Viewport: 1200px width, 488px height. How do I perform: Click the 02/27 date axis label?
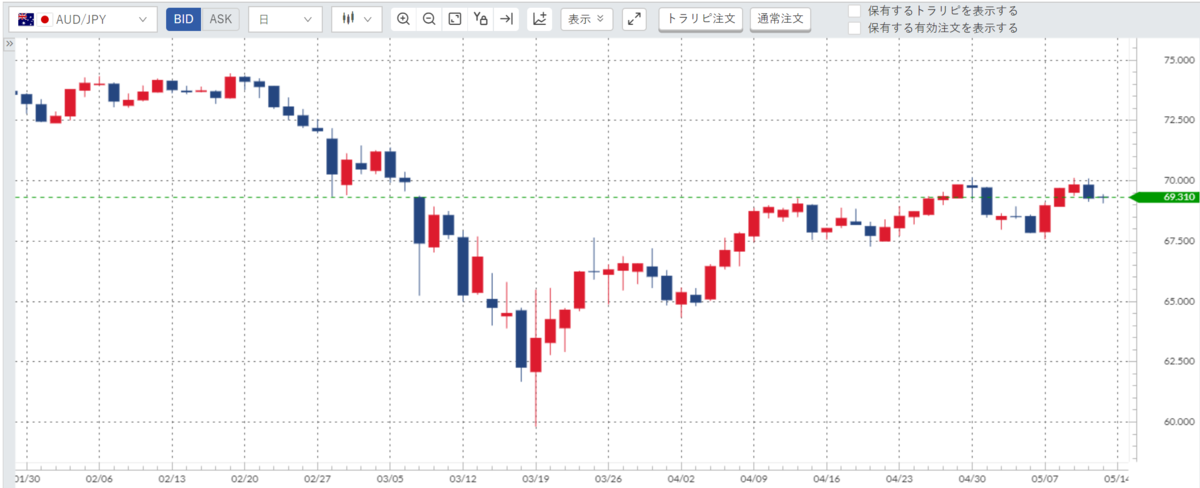click(x=318, y=479)
